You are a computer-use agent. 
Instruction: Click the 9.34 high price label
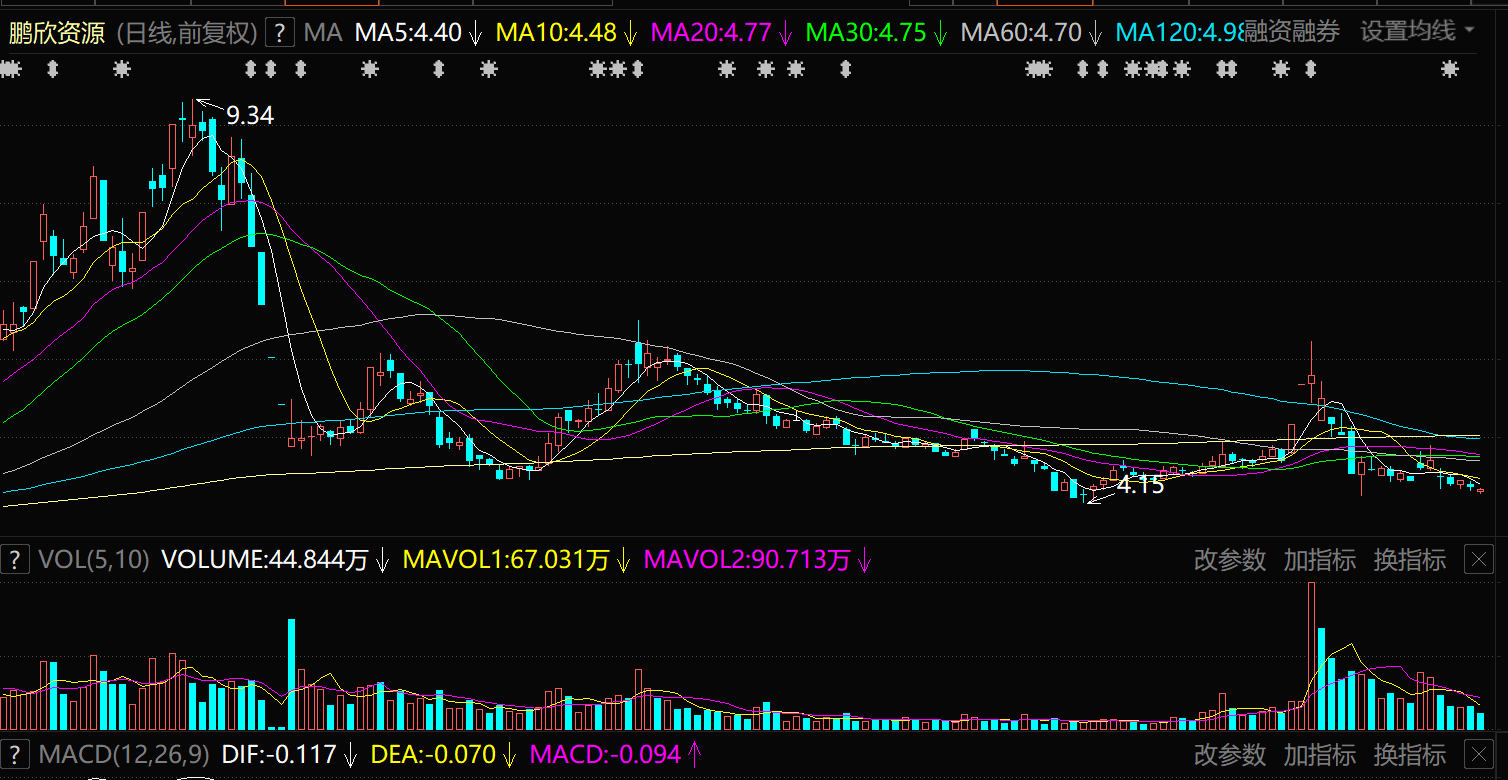tap(249, 116)
